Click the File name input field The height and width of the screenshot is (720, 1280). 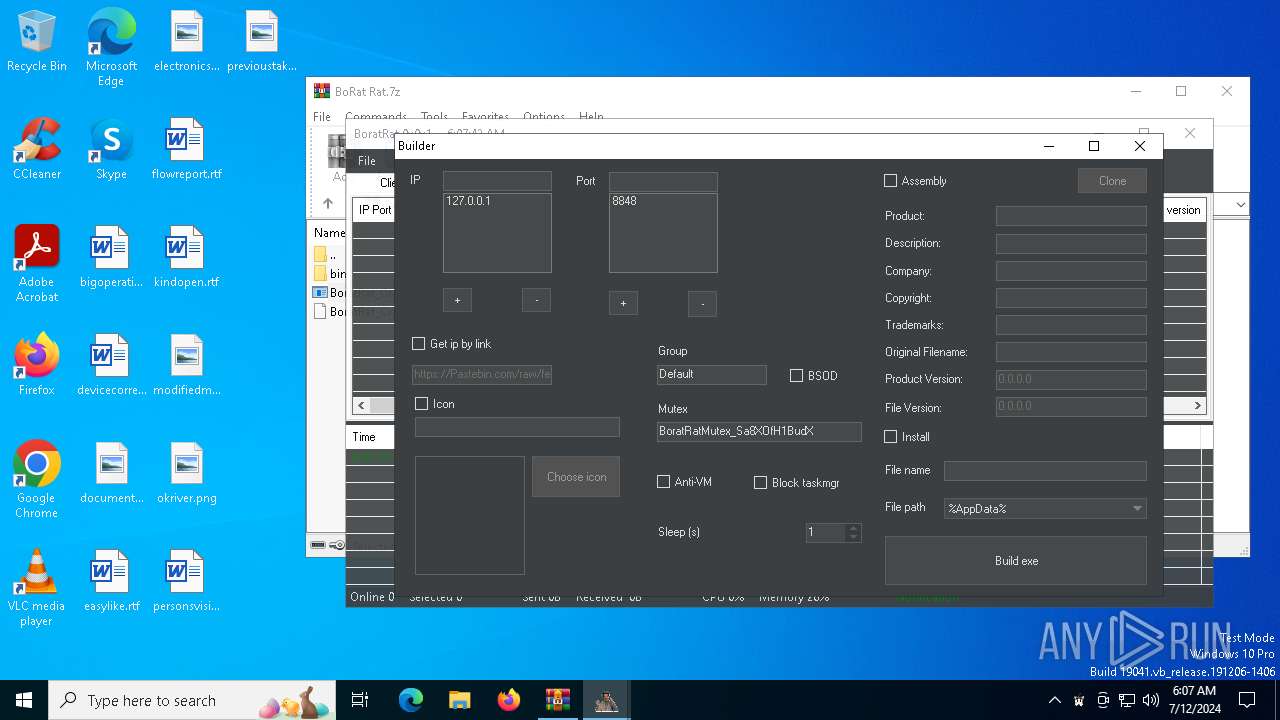[1045, 470]
